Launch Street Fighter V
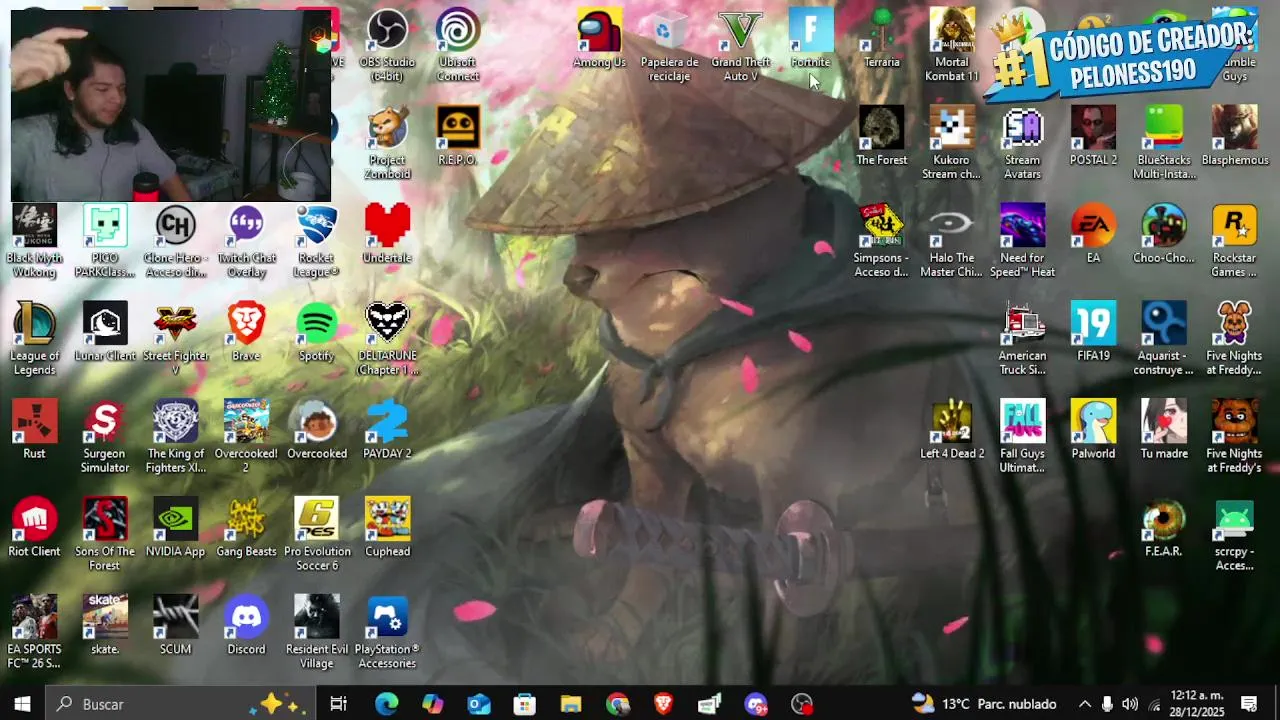This screenshot has width=1280, height=720. tap(175, 340)
